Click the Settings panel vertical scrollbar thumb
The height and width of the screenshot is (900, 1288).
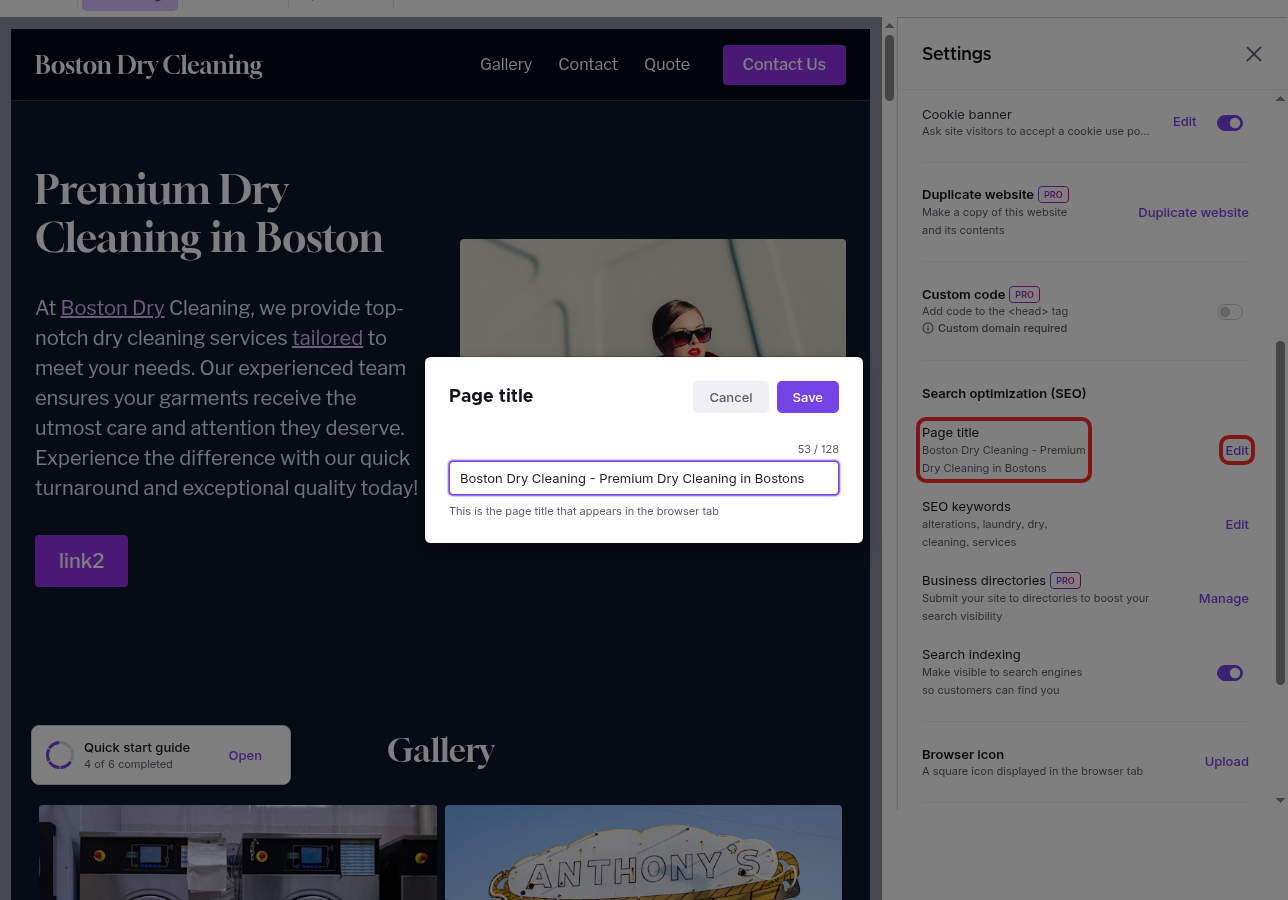[1280, 512]
